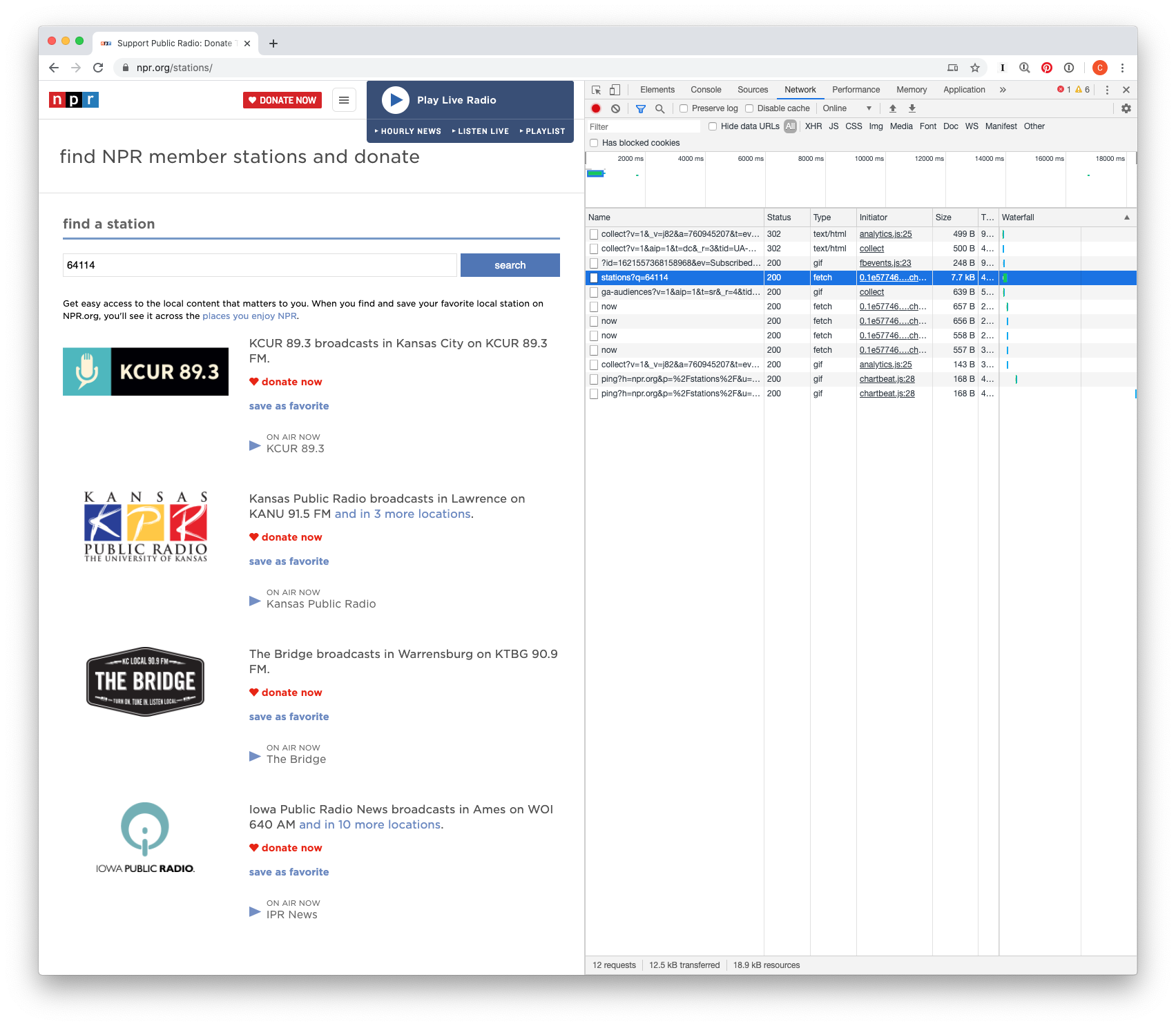
Task: Activate inspect element picker icon
Action: (x=596, y=90)
